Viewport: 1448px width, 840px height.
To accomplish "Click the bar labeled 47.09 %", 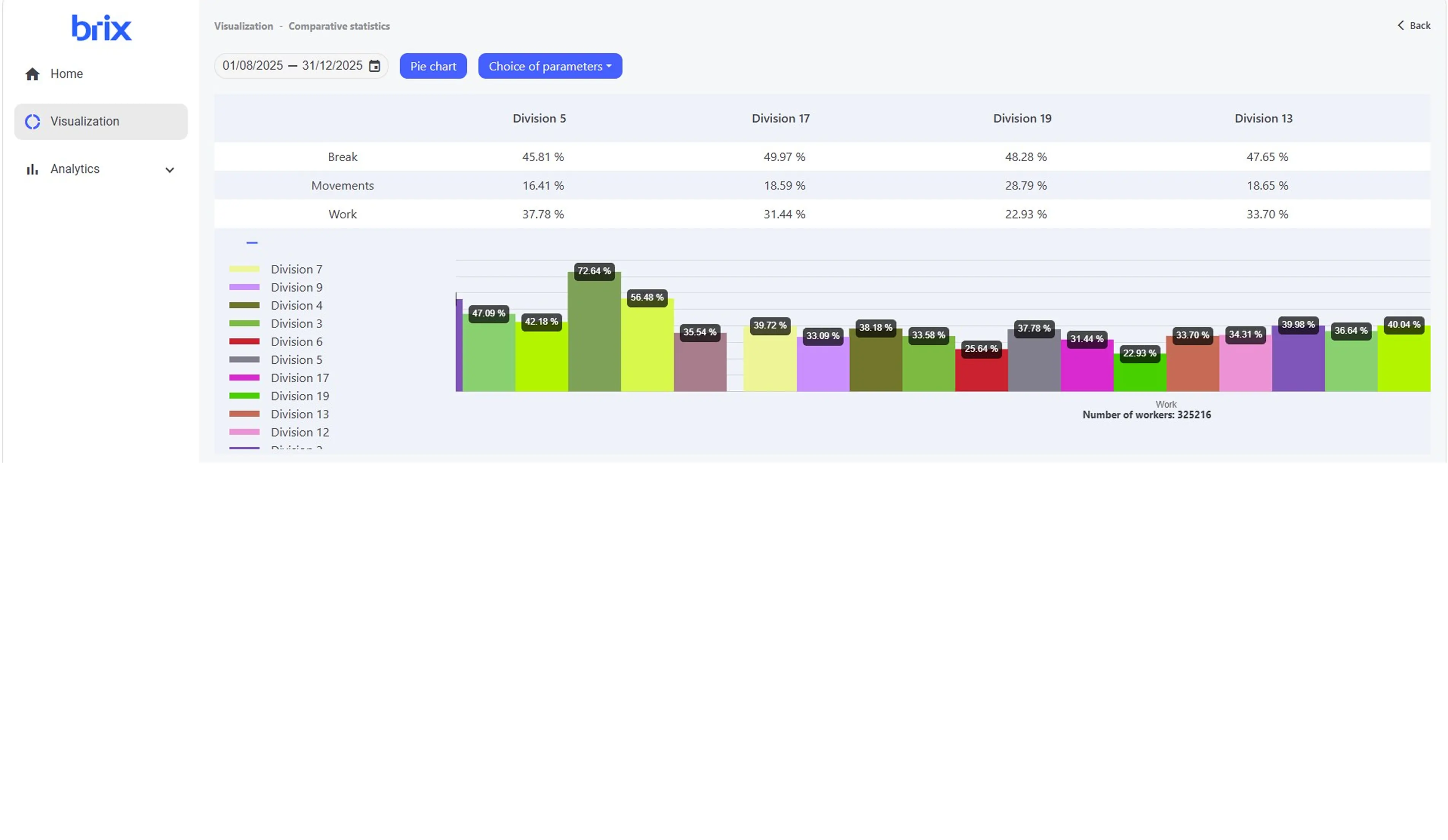I will coord(489,353).
